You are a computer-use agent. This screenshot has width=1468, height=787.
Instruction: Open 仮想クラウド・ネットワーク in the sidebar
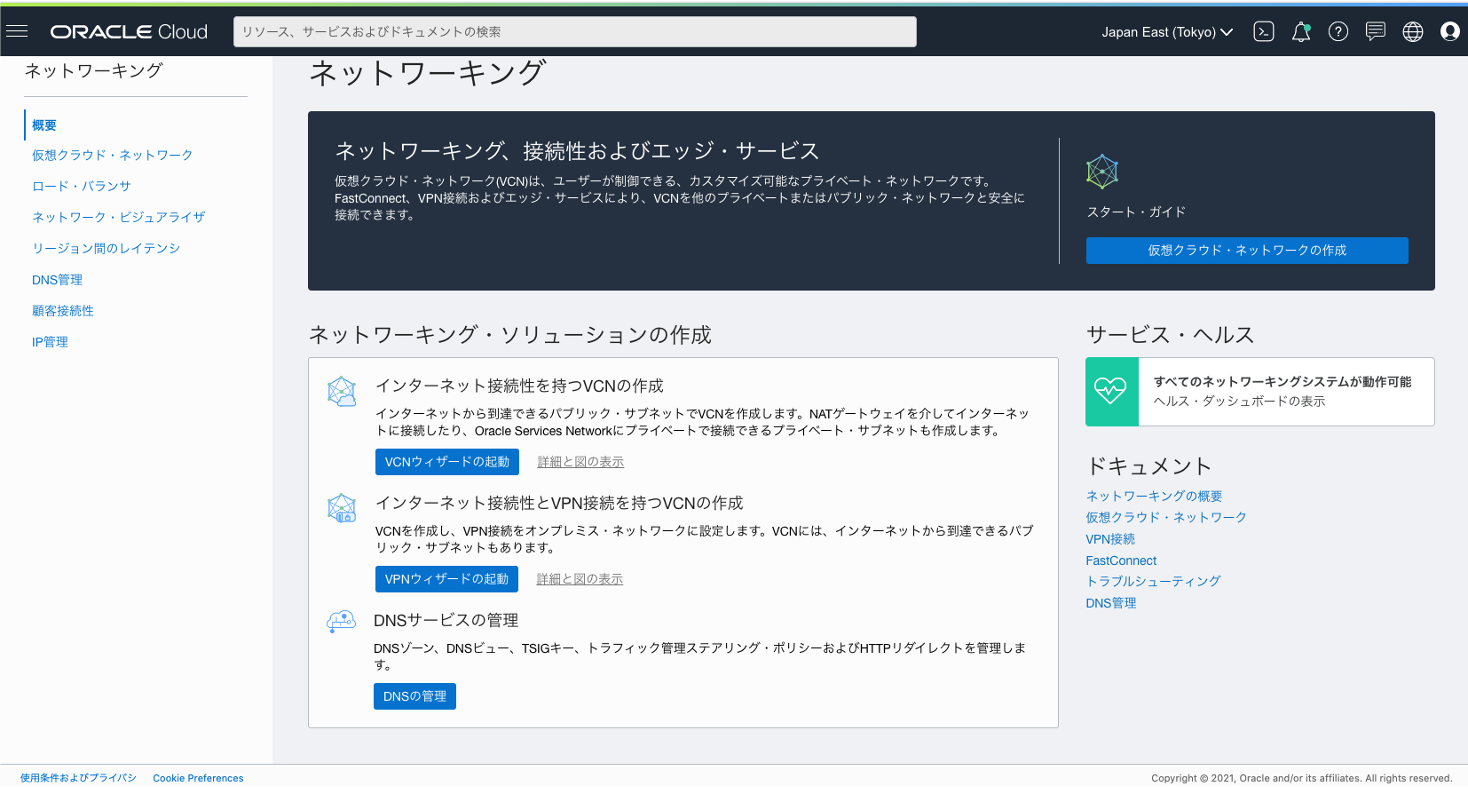pos(112,155)
